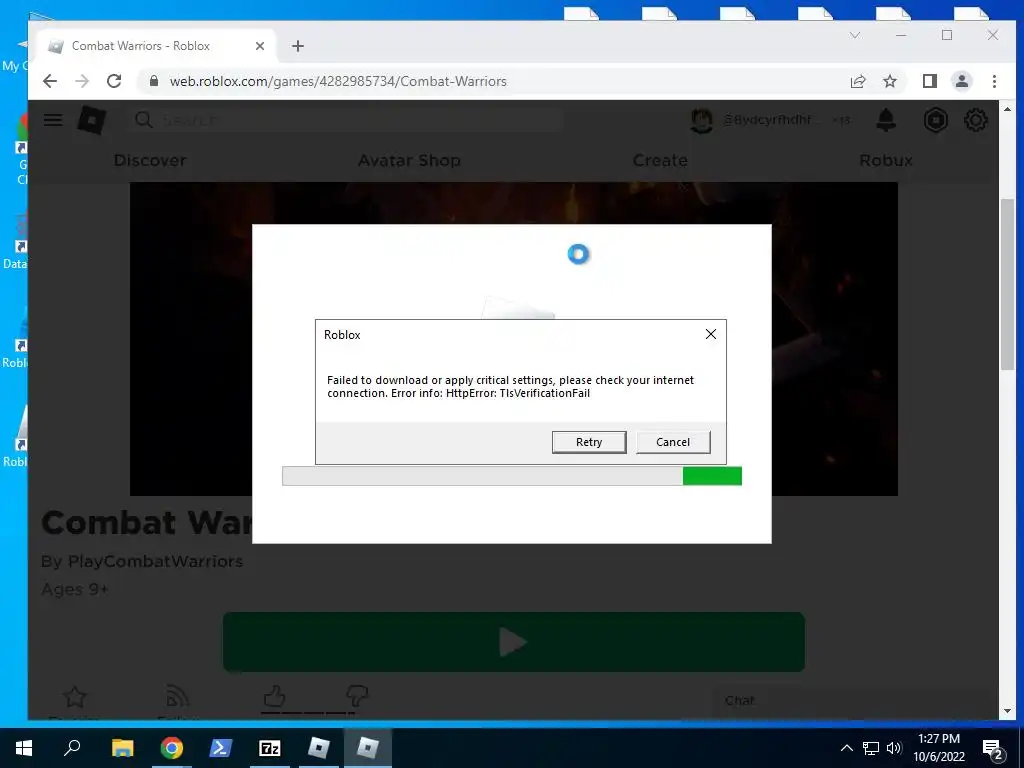Open Windows taskbar search
The width and height of the screenshot is (1024, 768).
72,748
